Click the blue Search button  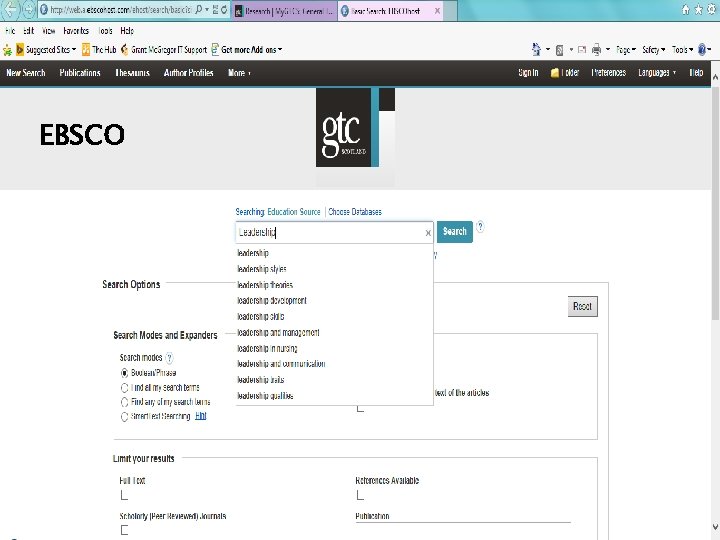tap(455, 231)
